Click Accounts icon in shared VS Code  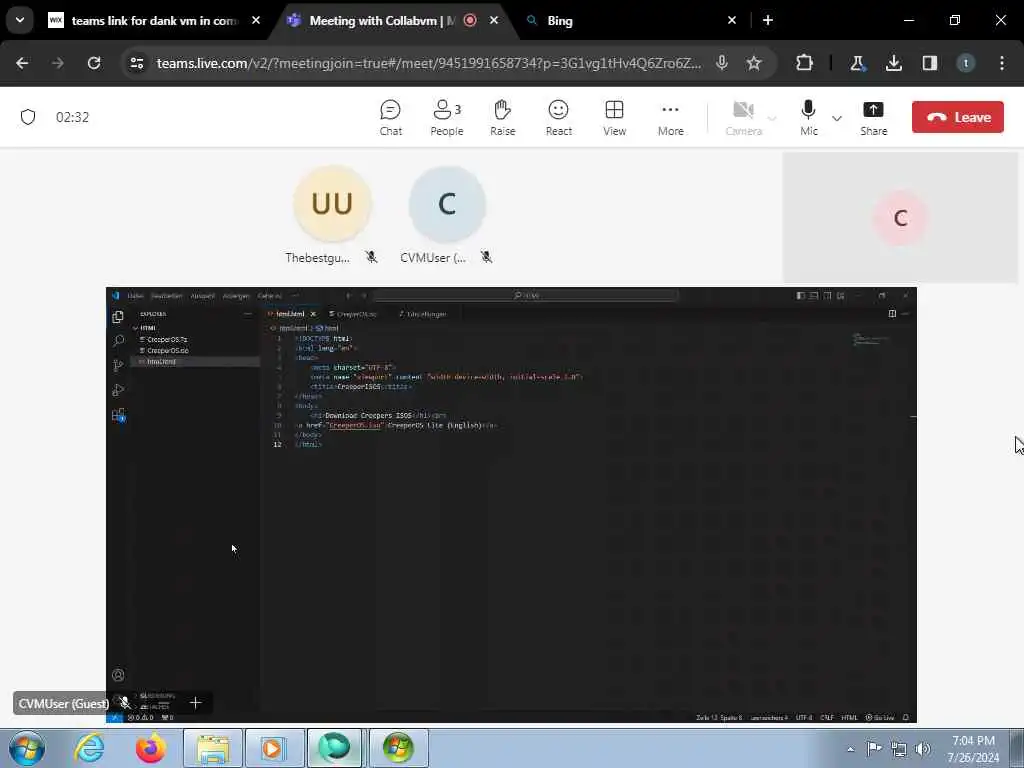point(118,675)
